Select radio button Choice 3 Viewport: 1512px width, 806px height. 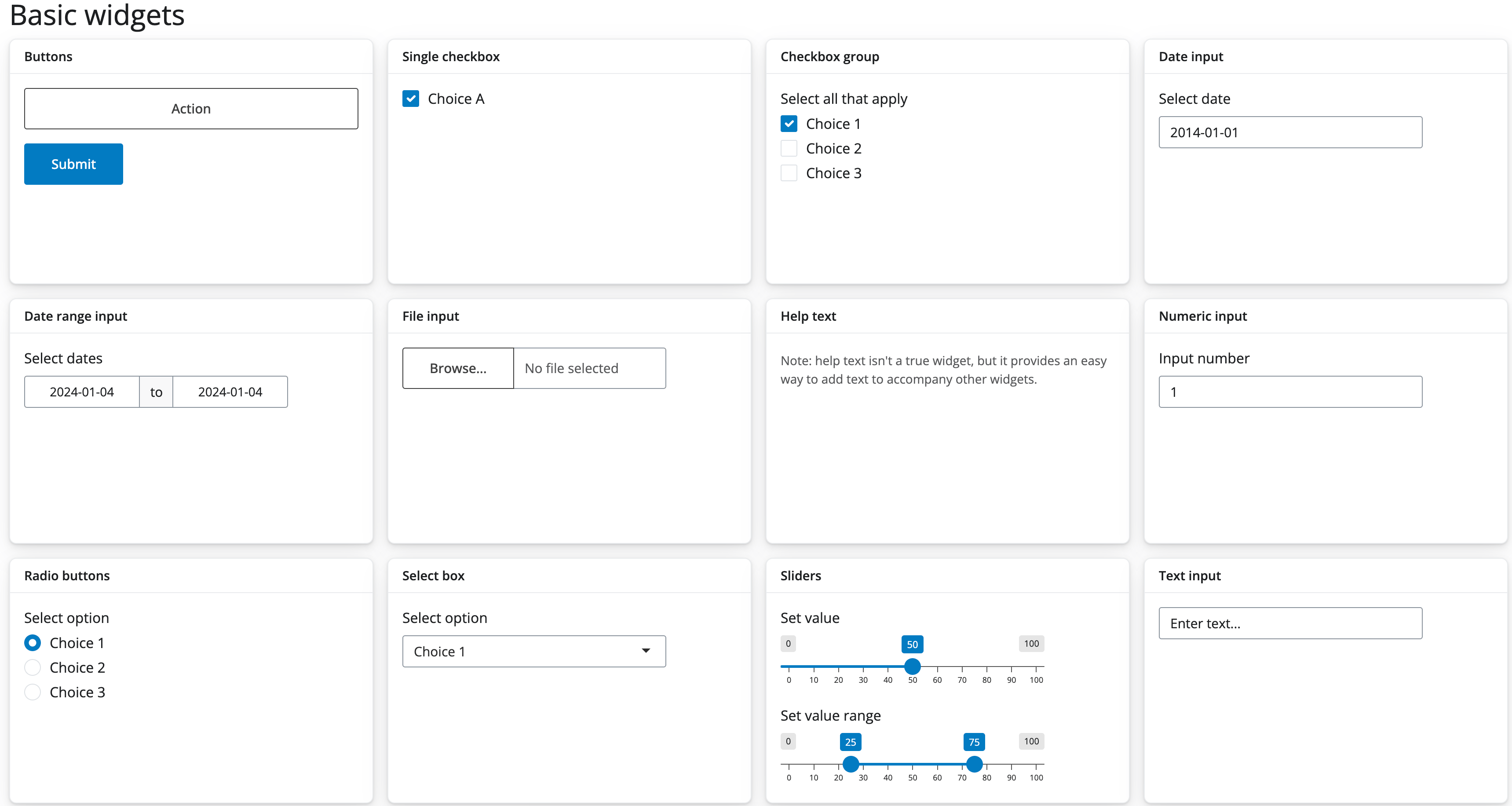pos(33,692)
